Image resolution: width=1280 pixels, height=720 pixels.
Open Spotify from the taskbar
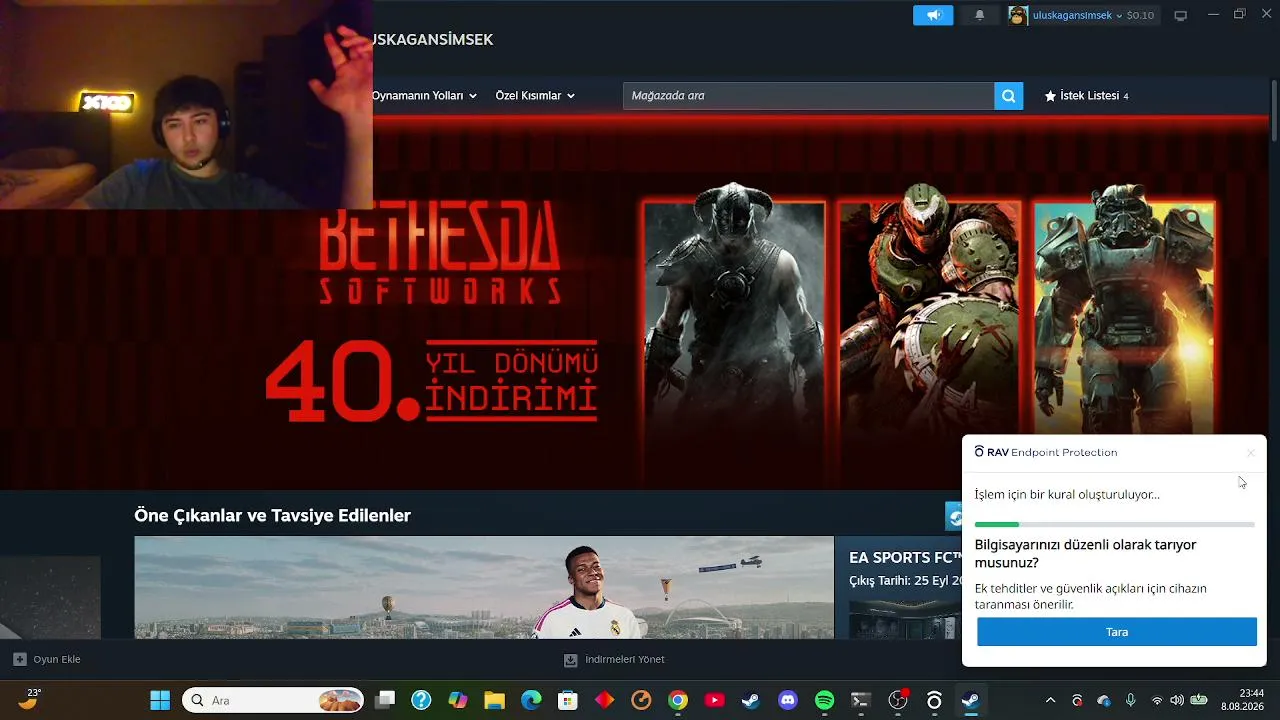coord(824,700)
